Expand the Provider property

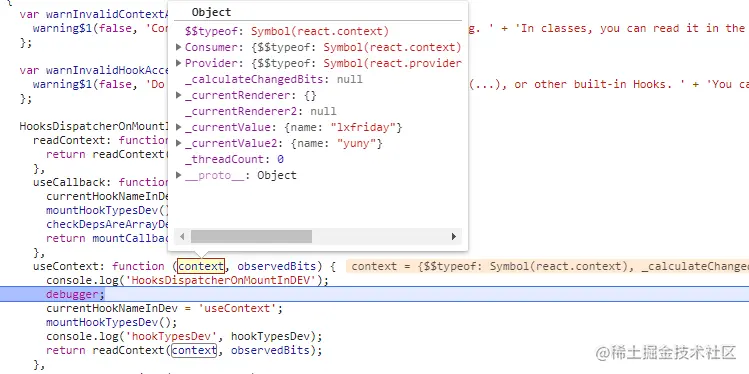pyautogui.click(x=179, y=63)
